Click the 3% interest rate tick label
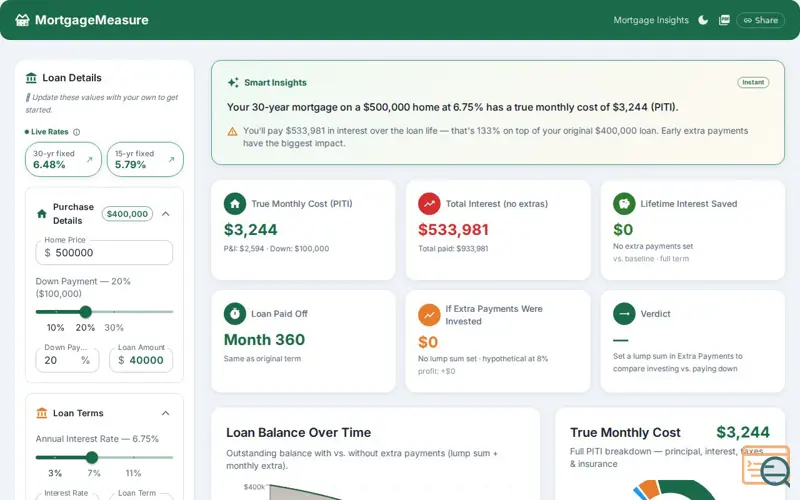Image resolution: width=800 pixels, height=500 pixels. click(55, 473)
